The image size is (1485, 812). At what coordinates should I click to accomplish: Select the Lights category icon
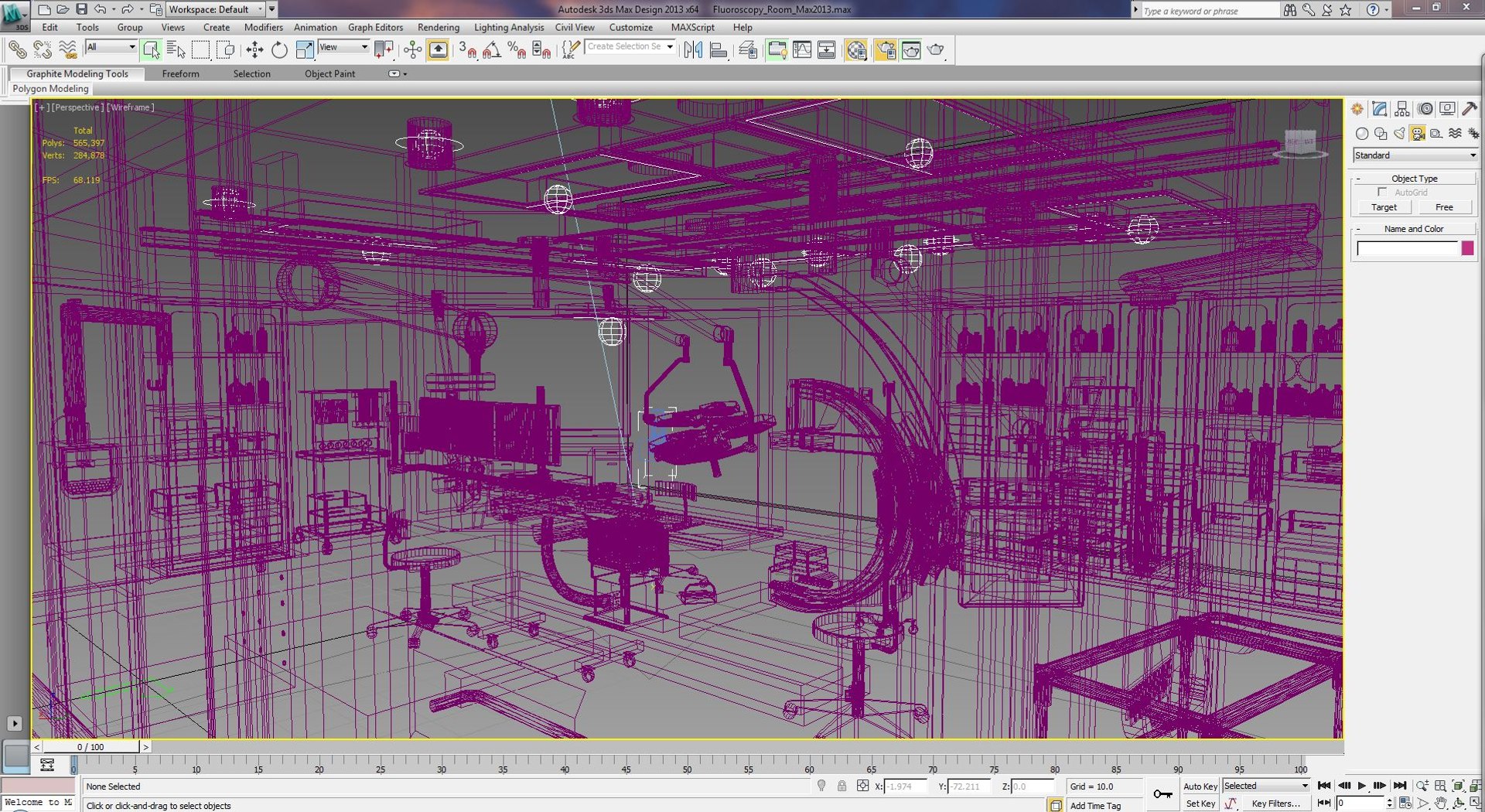point(1399,134)
